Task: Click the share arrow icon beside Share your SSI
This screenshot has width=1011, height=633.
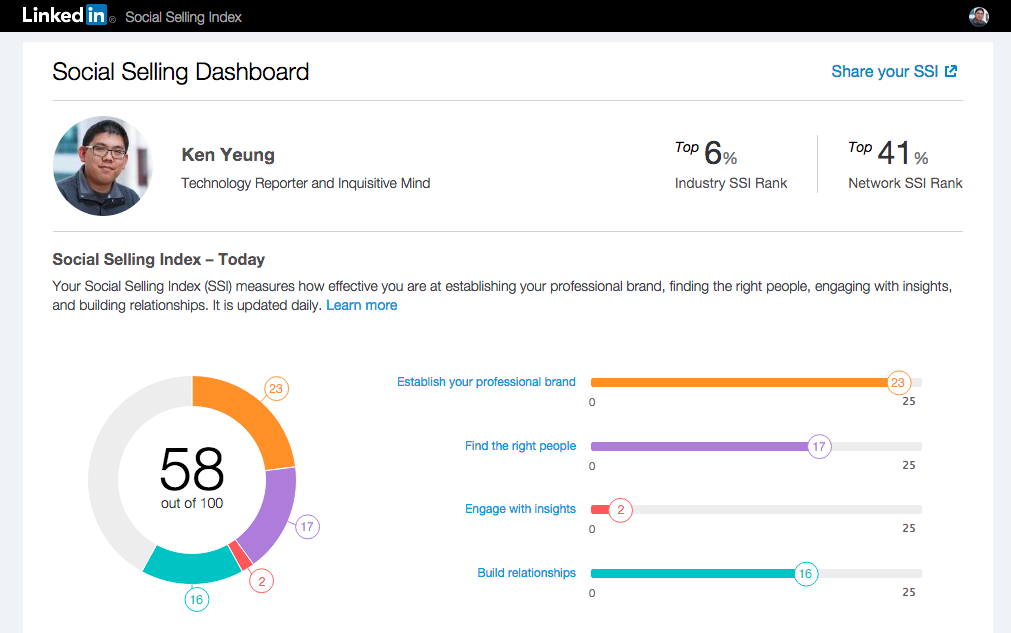Action: [x=951, y=71]
